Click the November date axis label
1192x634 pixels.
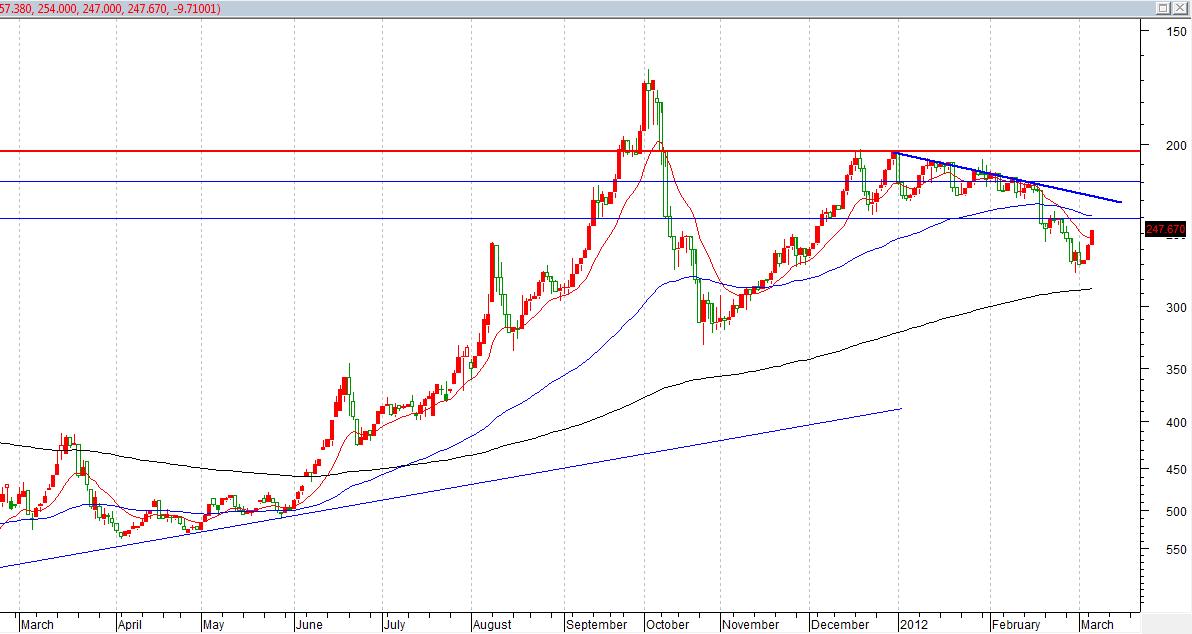pos(750,625)
